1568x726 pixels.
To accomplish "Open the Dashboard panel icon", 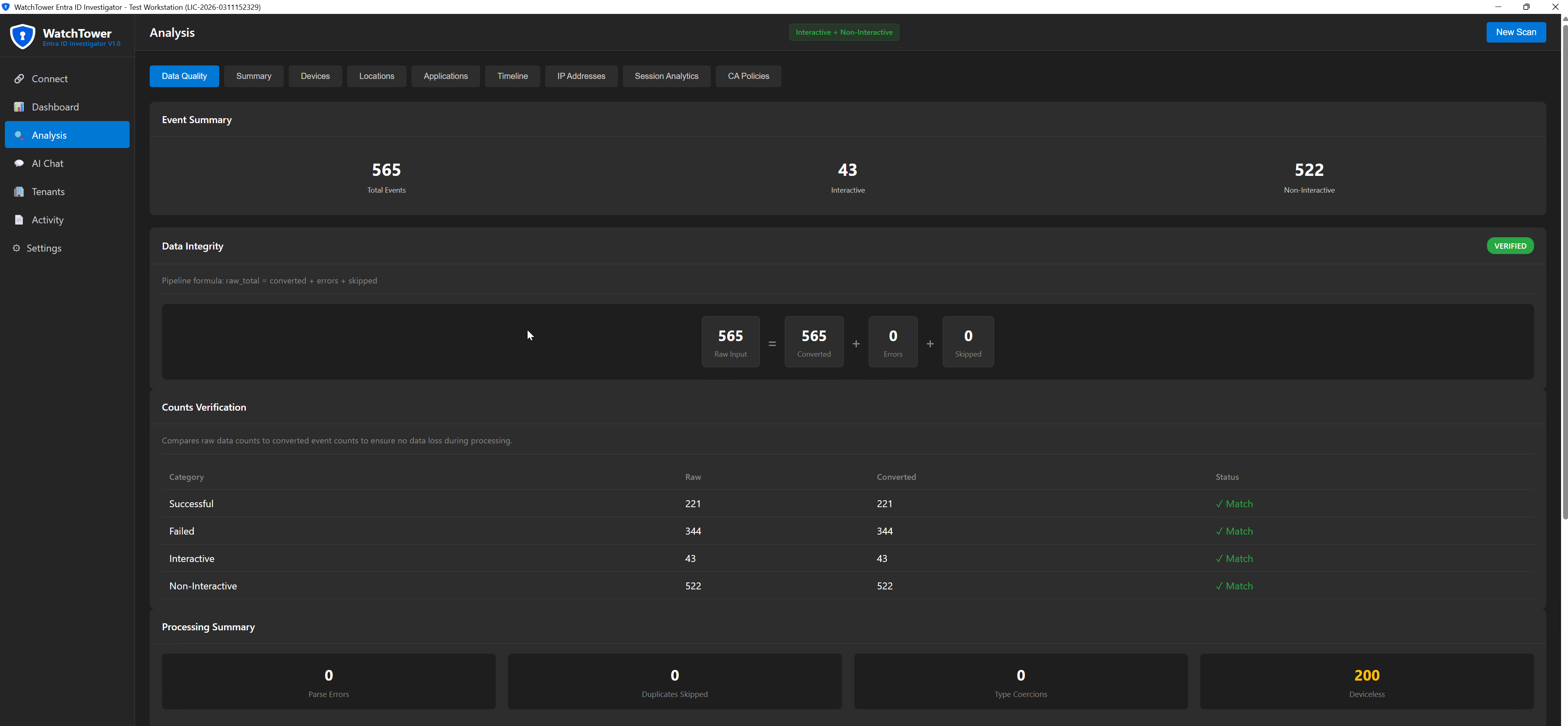I will click(x=19, y=106).
